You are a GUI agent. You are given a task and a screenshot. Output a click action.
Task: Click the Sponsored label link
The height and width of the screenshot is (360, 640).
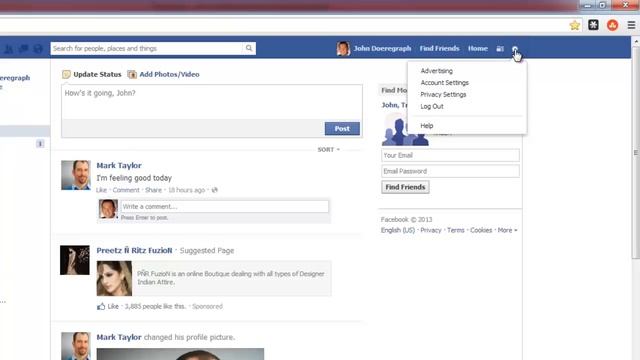point(207,306)
